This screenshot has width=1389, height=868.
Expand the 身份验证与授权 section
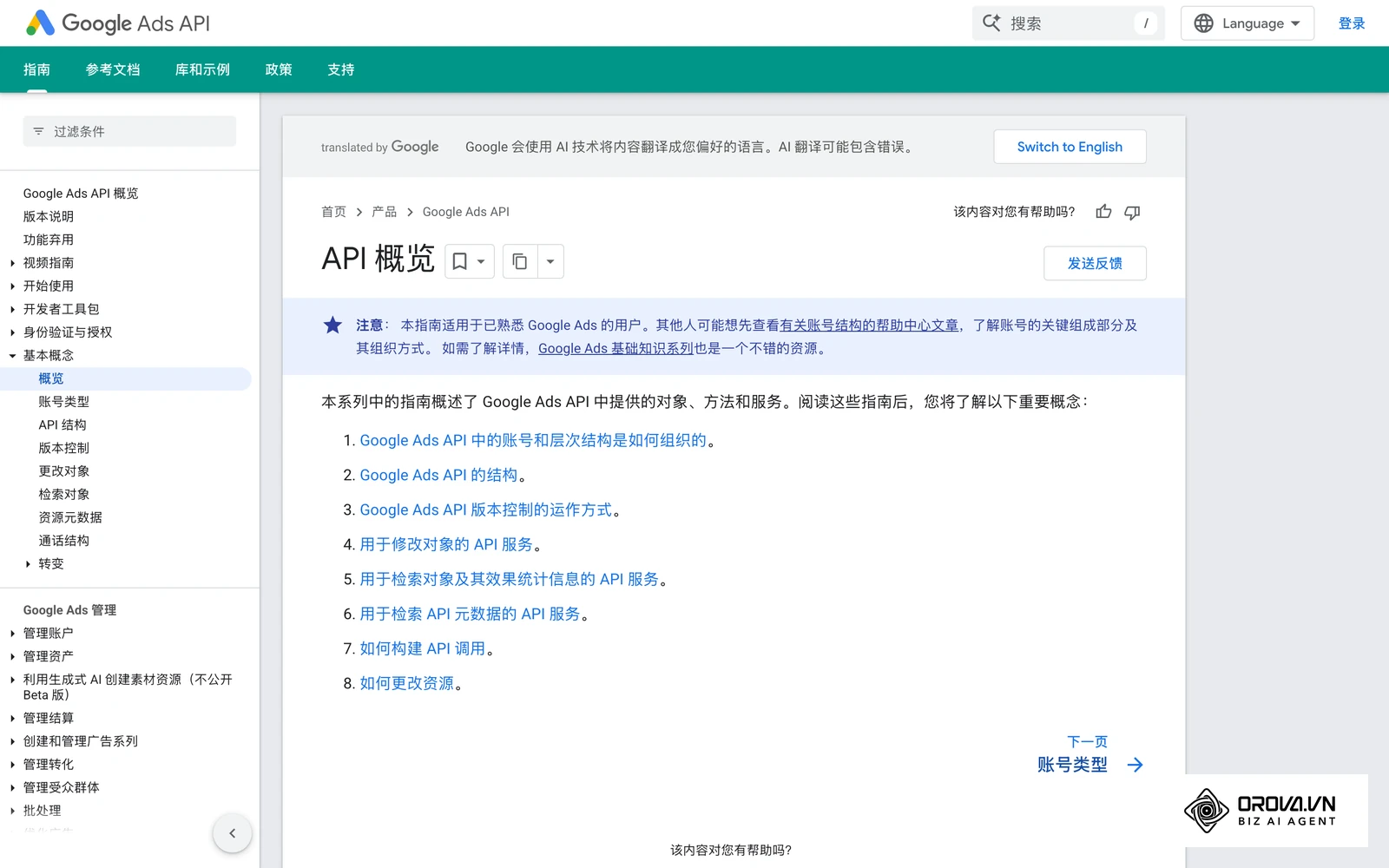pos(12,332)
